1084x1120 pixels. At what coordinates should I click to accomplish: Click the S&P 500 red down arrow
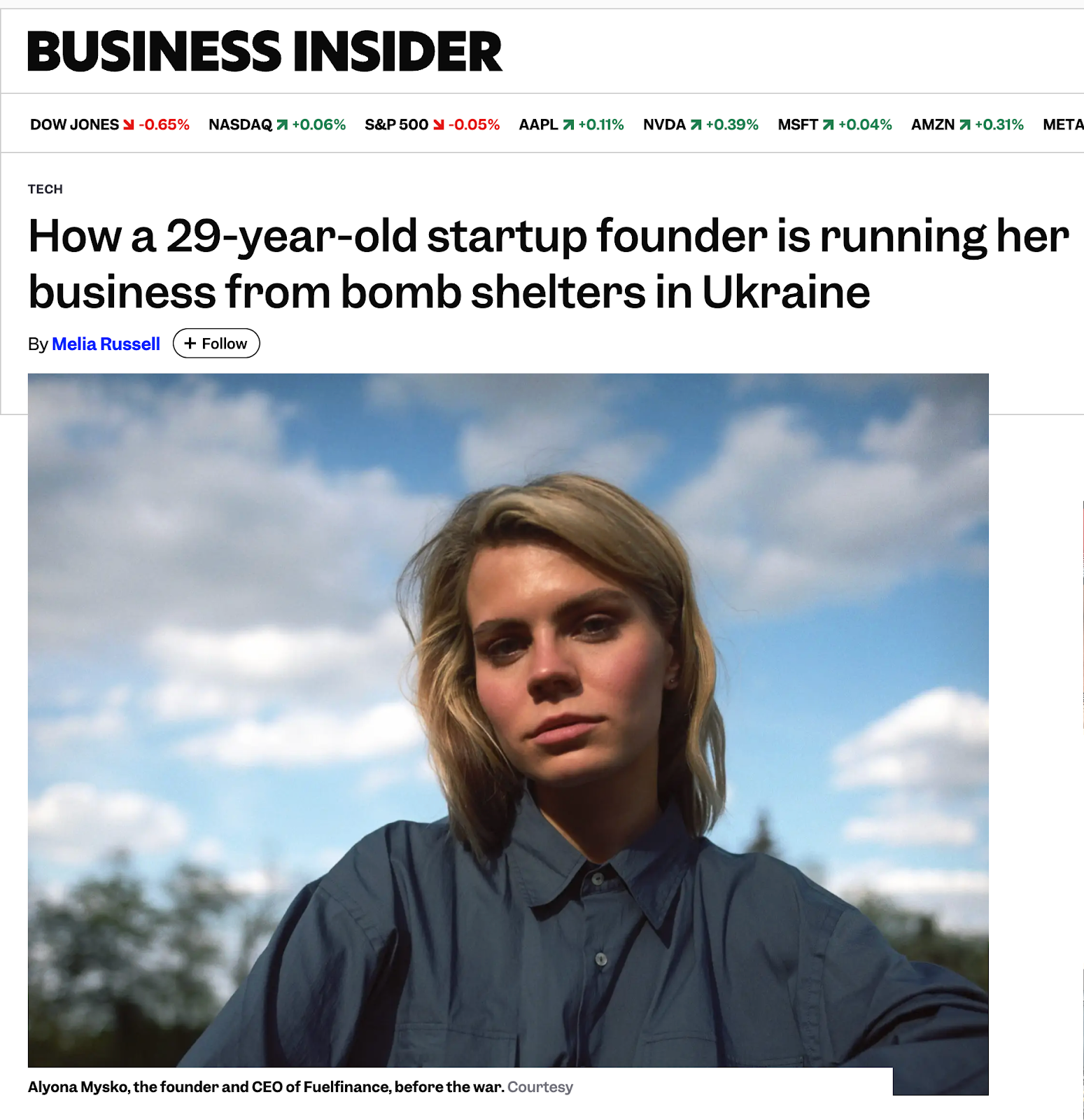coord(439,125)
